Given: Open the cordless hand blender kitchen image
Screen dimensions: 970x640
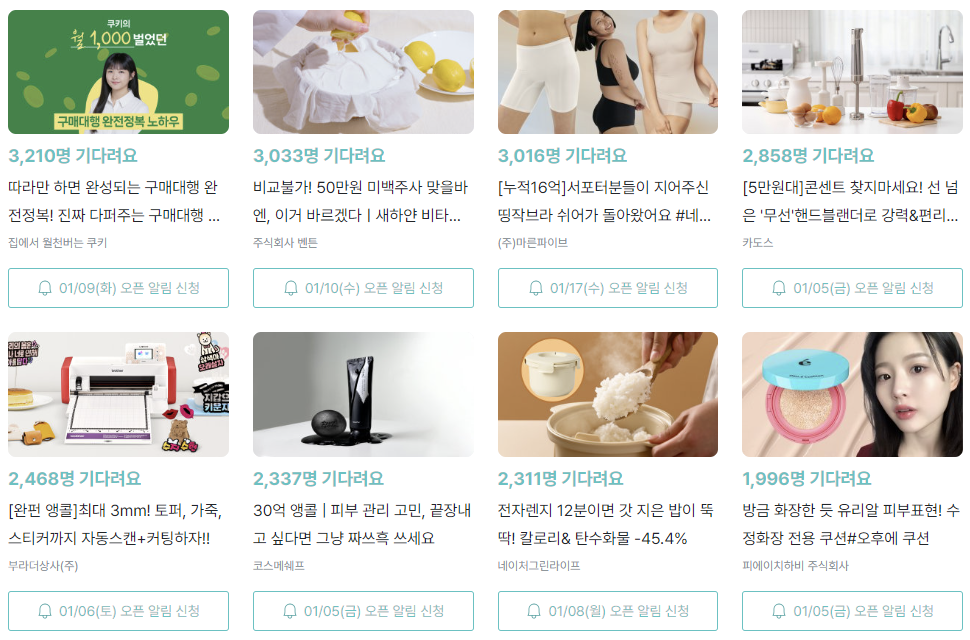Looking at the screenshot, I should click(x=852, y=72).
